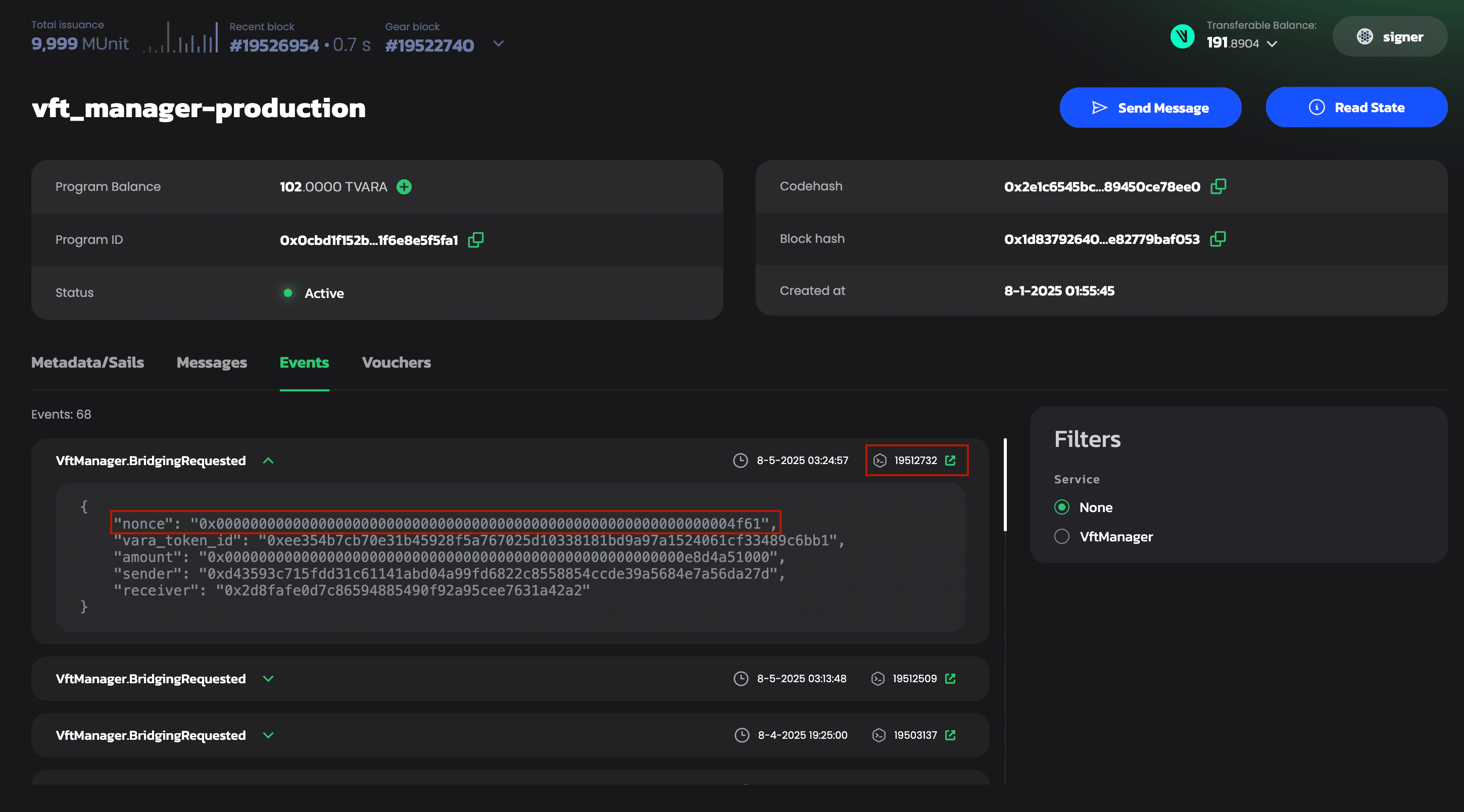Copy the Block hash value
This screenshot has width=1464, height=812.
[1217, 239]
